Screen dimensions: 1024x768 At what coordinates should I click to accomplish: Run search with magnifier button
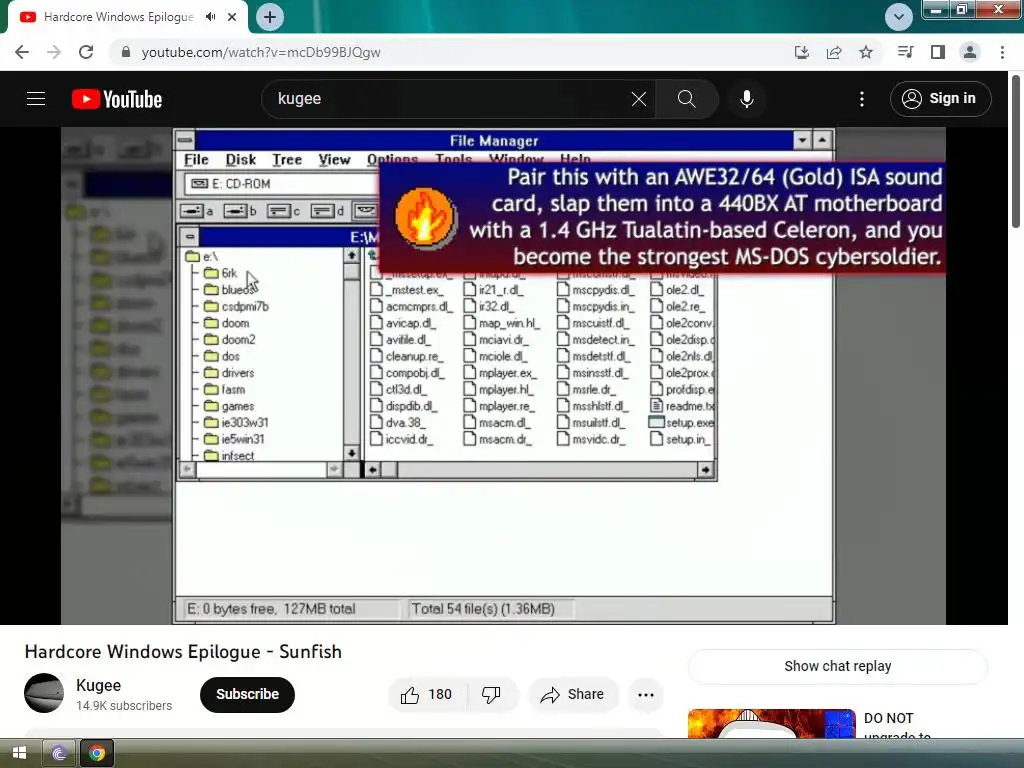(x=686, y=99)
